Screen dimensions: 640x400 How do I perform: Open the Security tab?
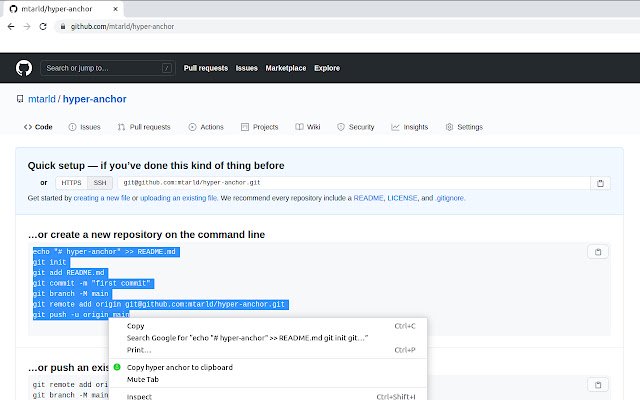(x=356, y=127)
